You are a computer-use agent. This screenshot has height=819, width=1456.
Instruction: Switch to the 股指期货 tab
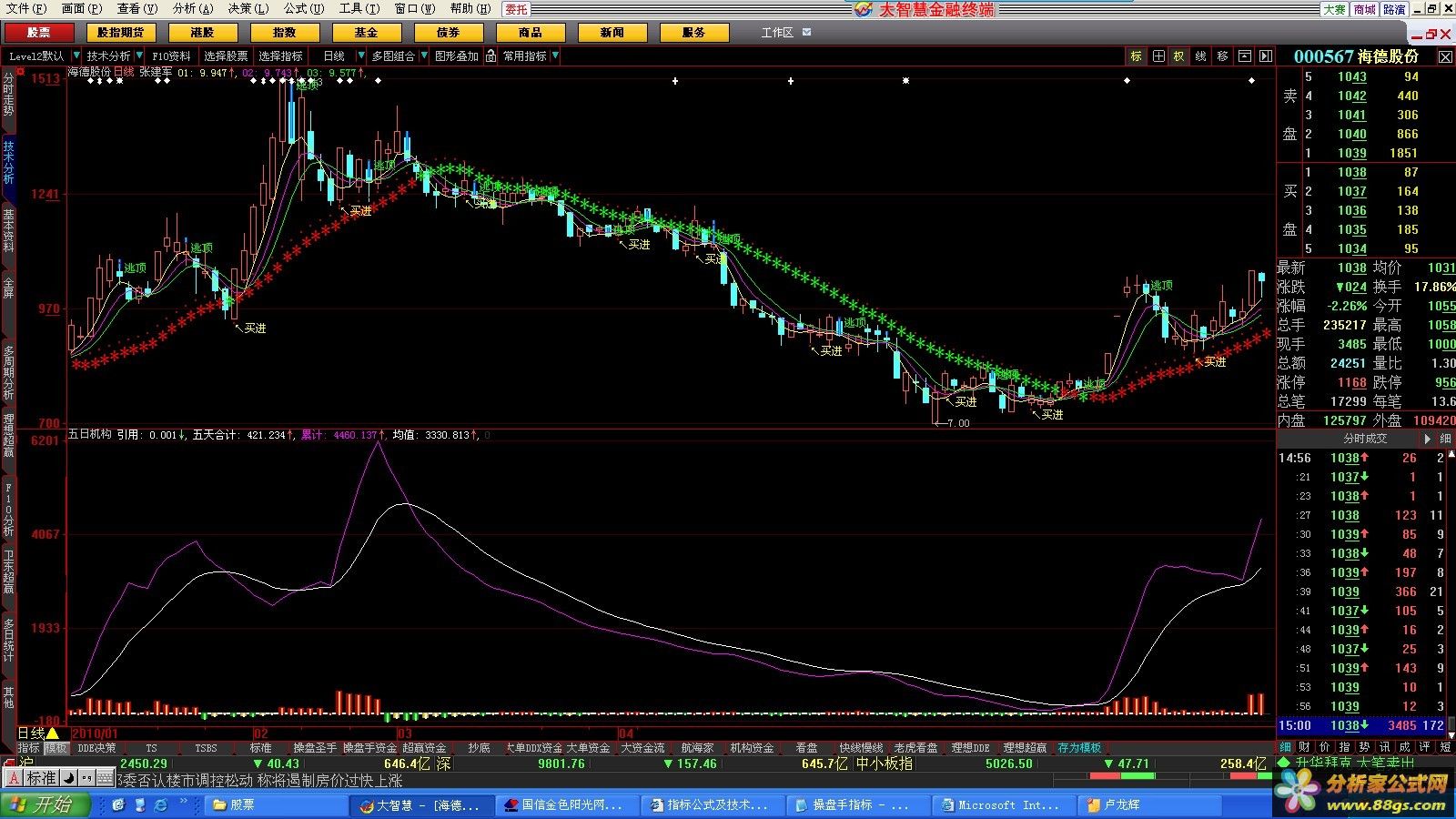point(121,33)
